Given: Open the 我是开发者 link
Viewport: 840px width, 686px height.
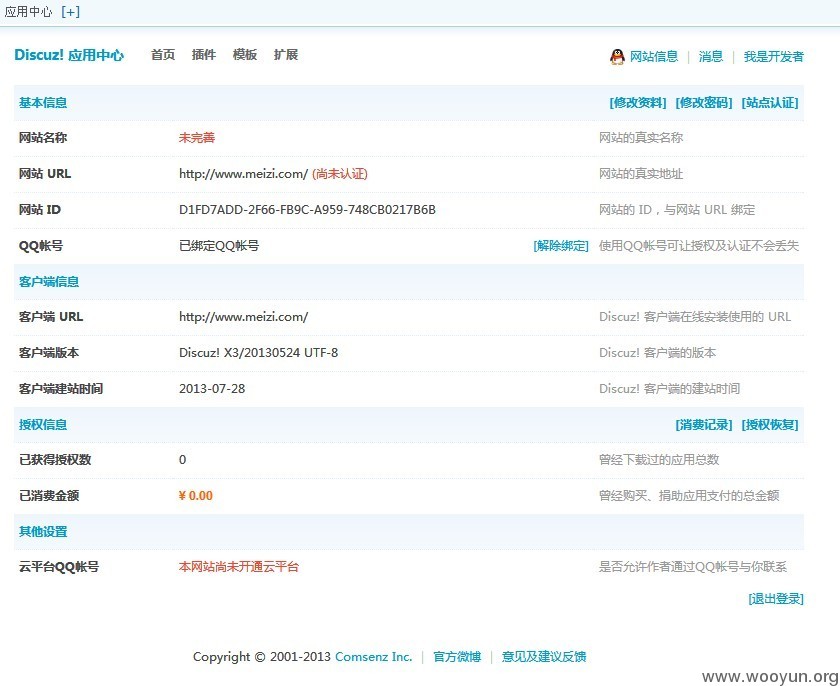Looking at the screenshot, I should pos(774,56).
